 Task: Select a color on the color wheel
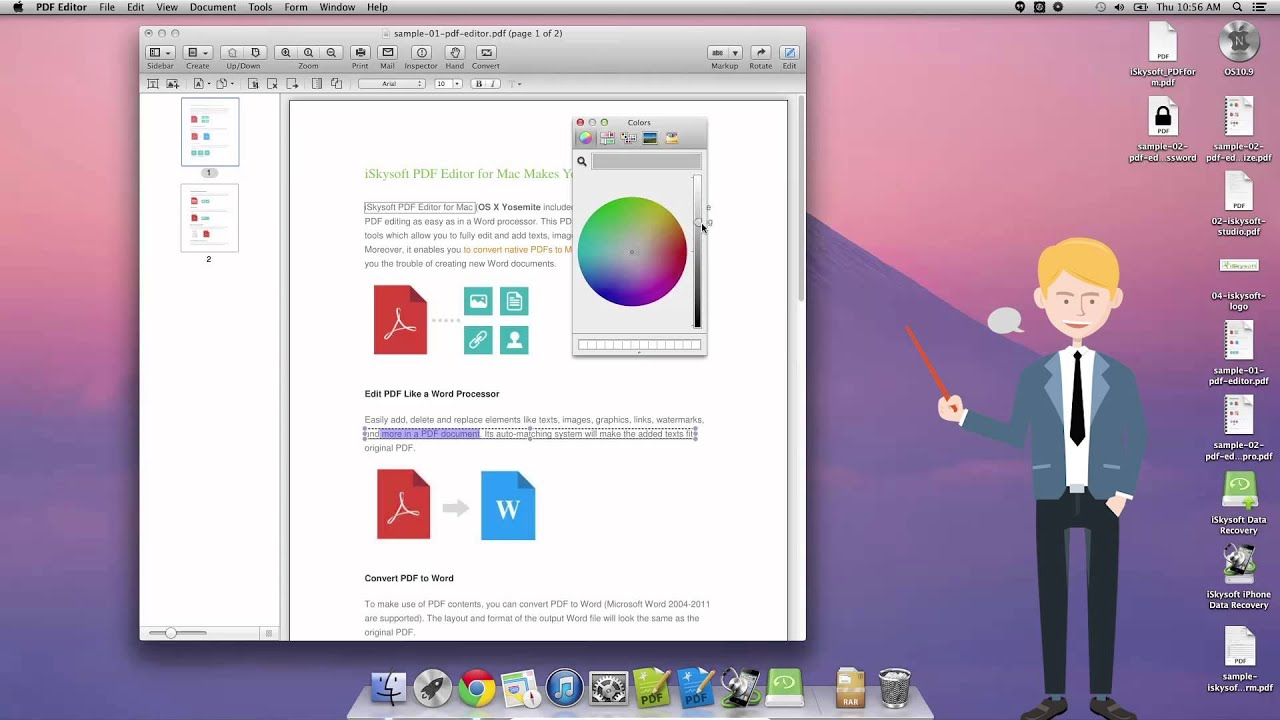tap(633, 252)
